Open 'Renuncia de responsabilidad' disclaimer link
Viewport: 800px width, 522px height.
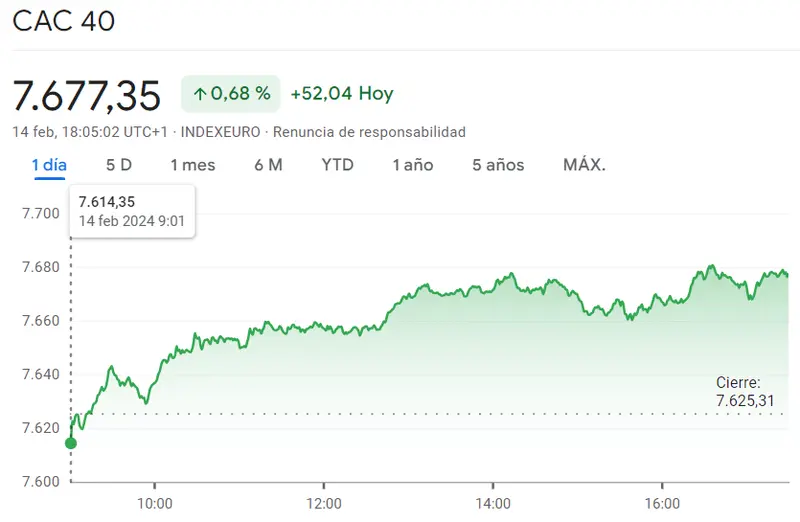(369, 132)
